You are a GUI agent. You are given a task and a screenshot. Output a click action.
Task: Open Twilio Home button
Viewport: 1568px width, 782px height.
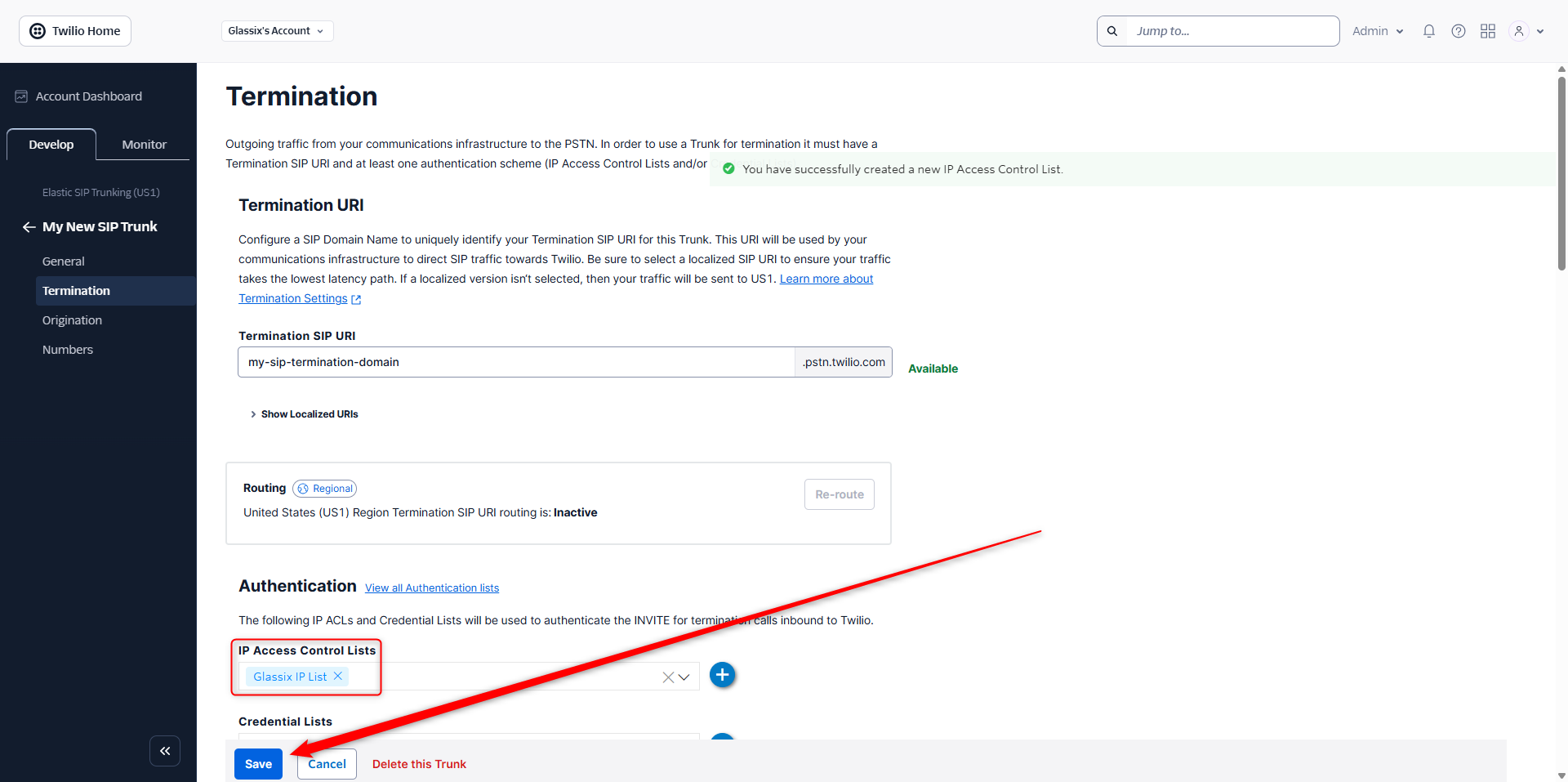click(x=75, y=31)
